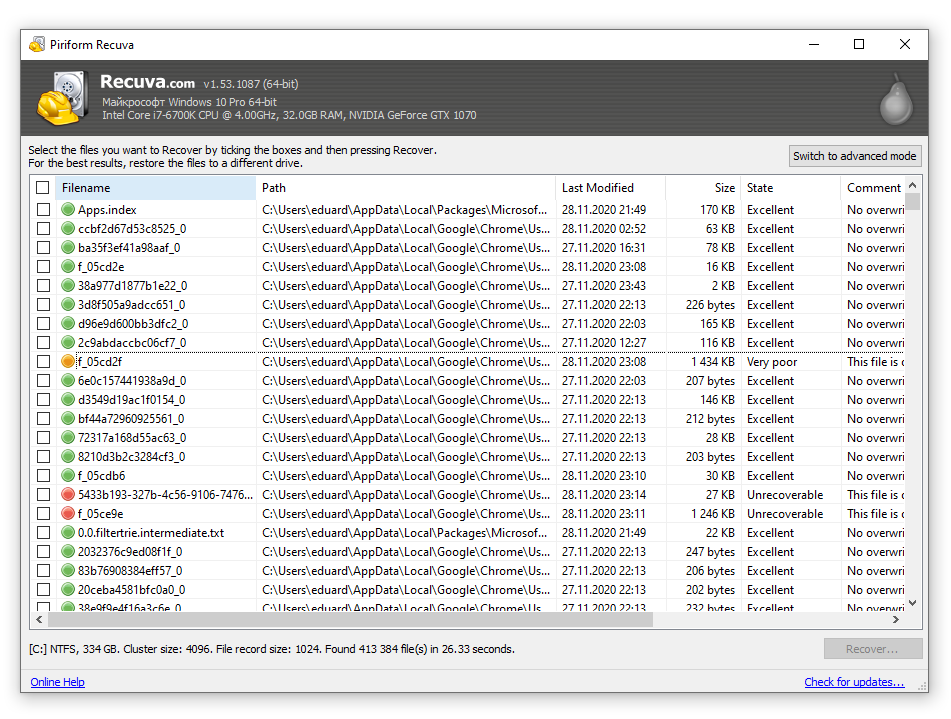The image size is (951, 719).
Task: Click green status icon for 20ceba4581bfc0a0_0
Action: 68,590
